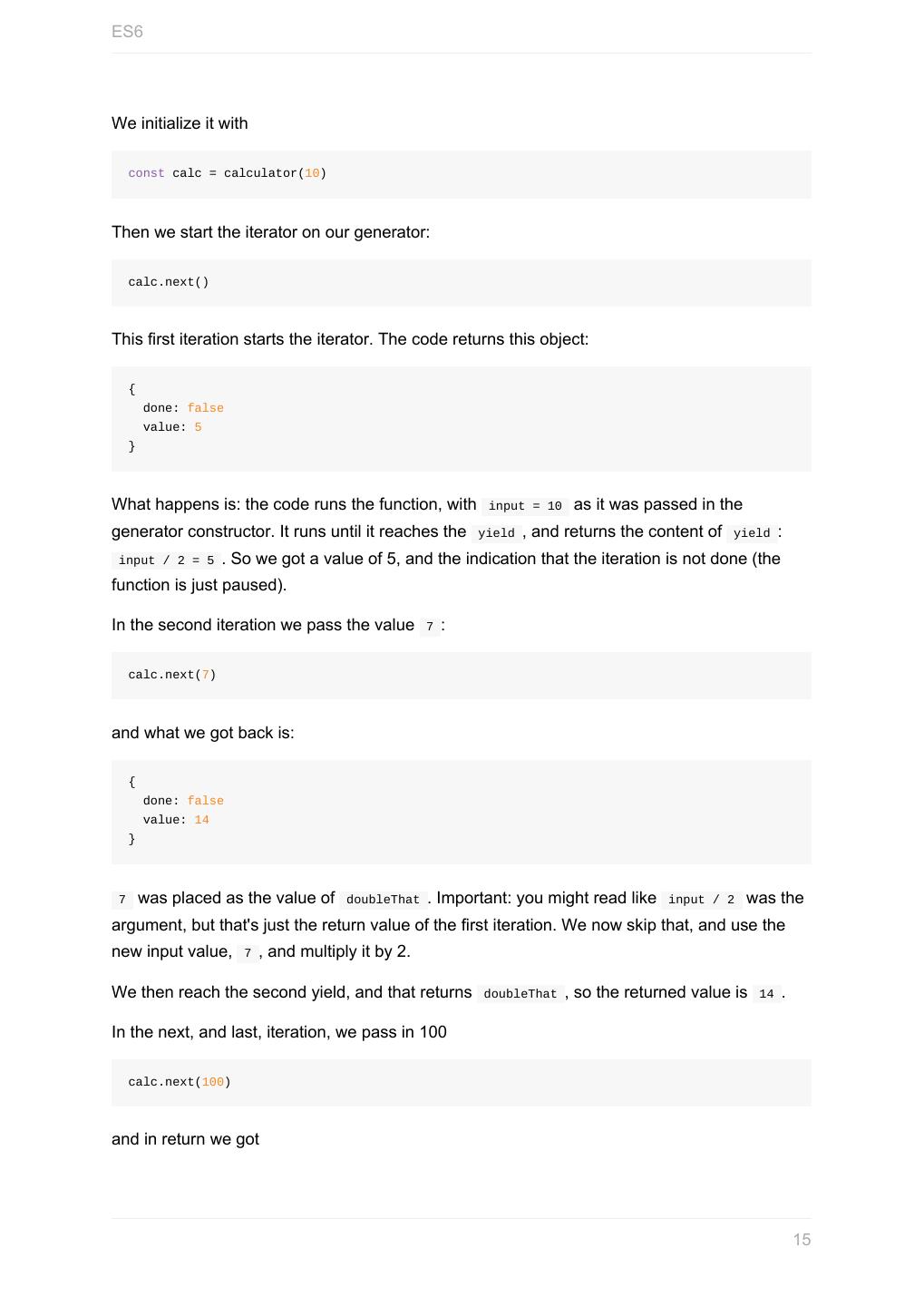Click the page number 15
The height and width of the screenshot is (1306, 924).
[x=802, y=1240]
